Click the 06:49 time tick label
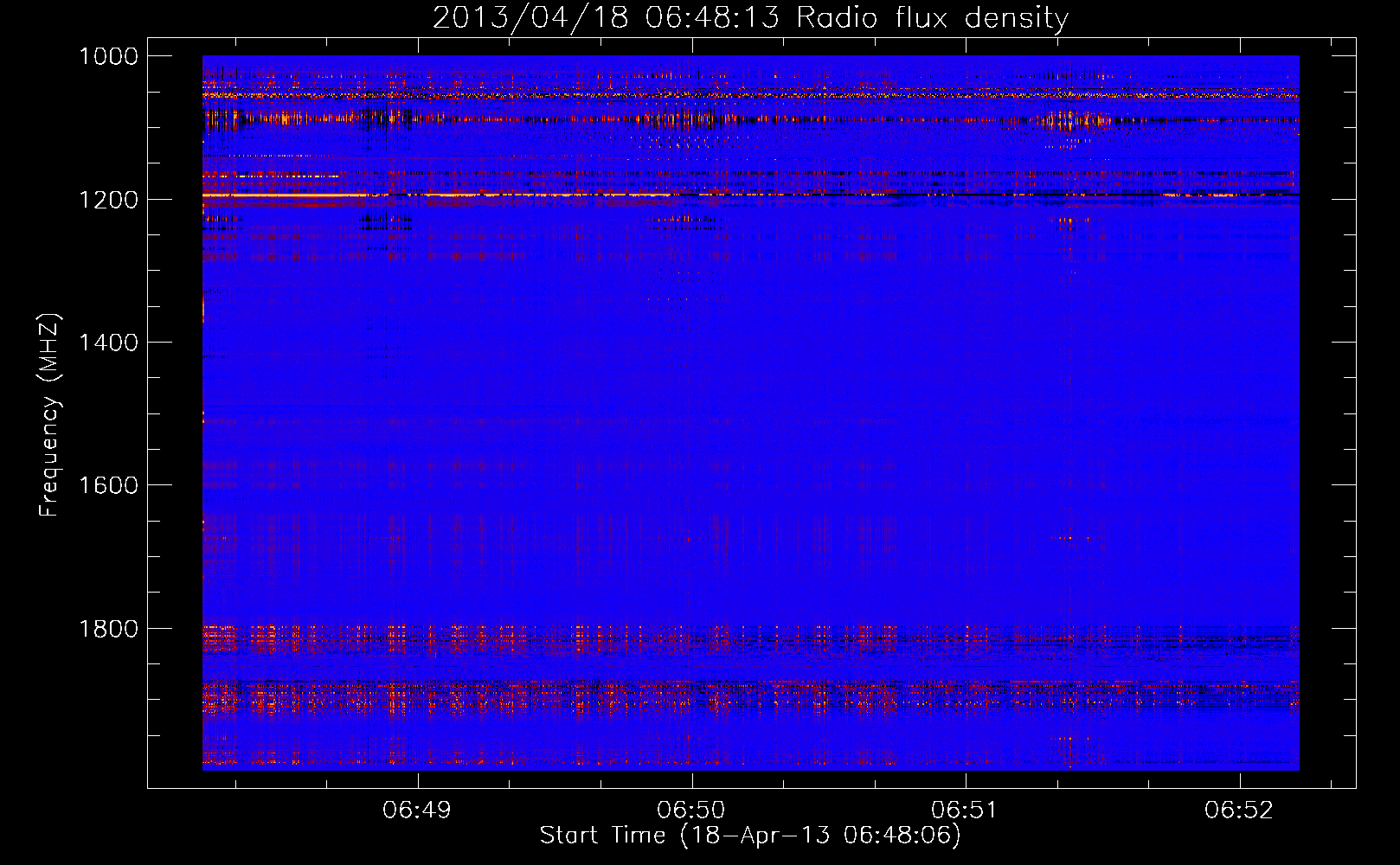Viewport: 1400px width, 865px height. [x=418, y=810]
